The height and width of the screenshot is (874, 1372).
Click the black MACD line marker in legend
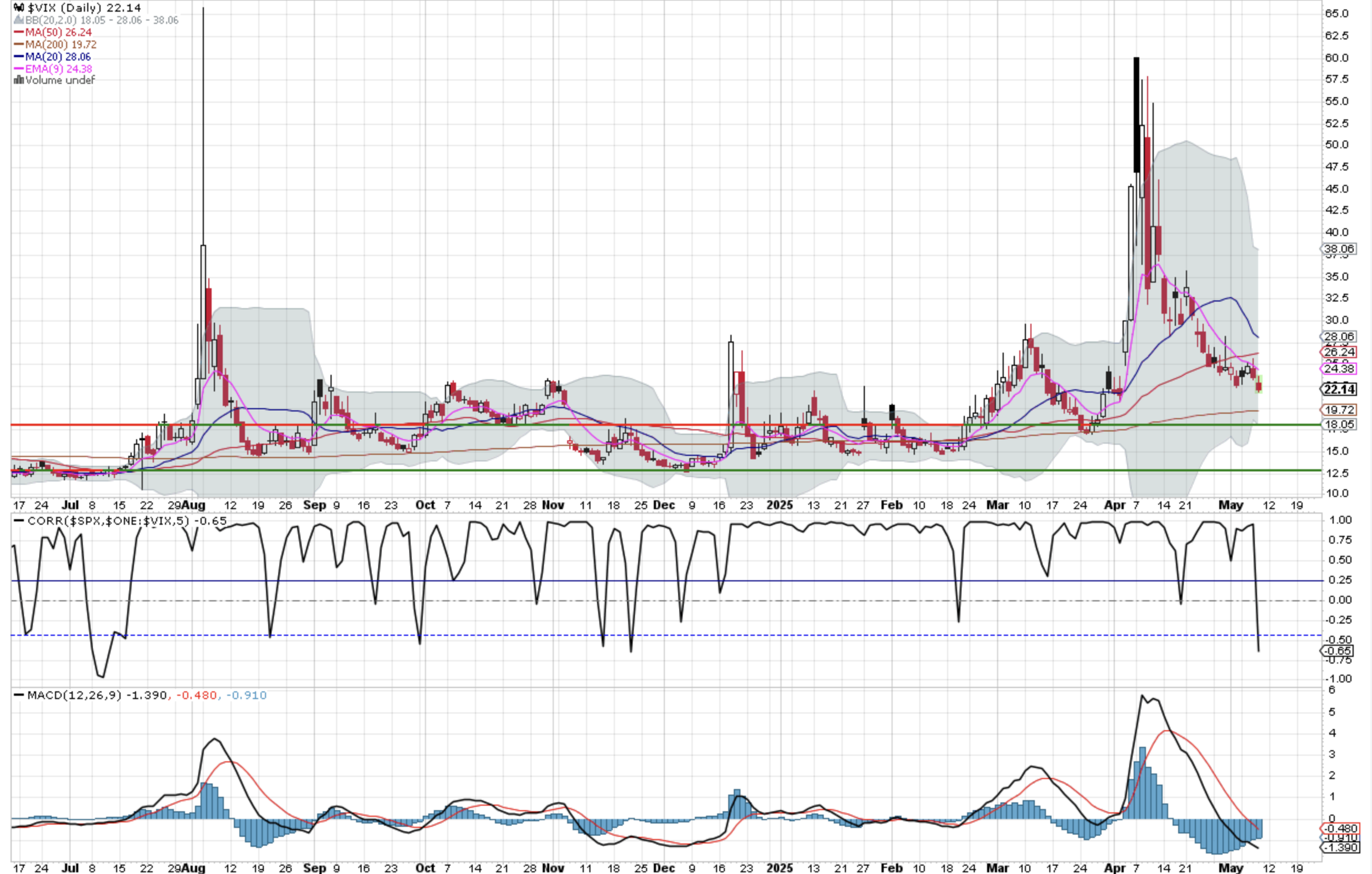19,695
